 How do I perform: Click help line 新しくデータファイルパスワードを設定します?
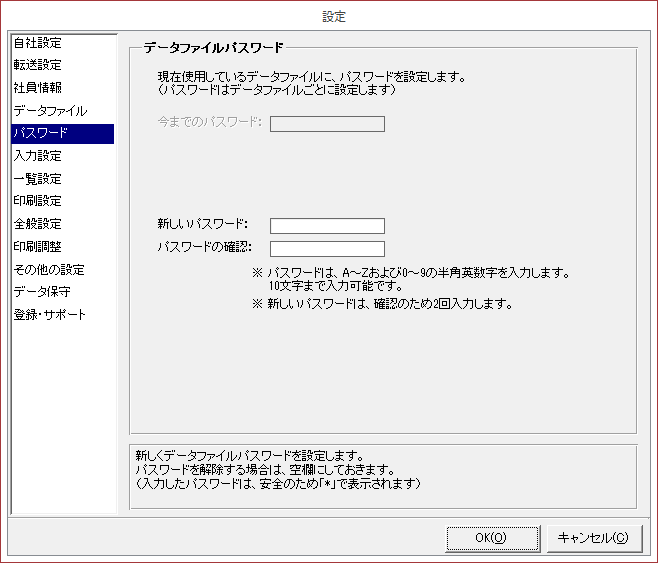(250, 456)
